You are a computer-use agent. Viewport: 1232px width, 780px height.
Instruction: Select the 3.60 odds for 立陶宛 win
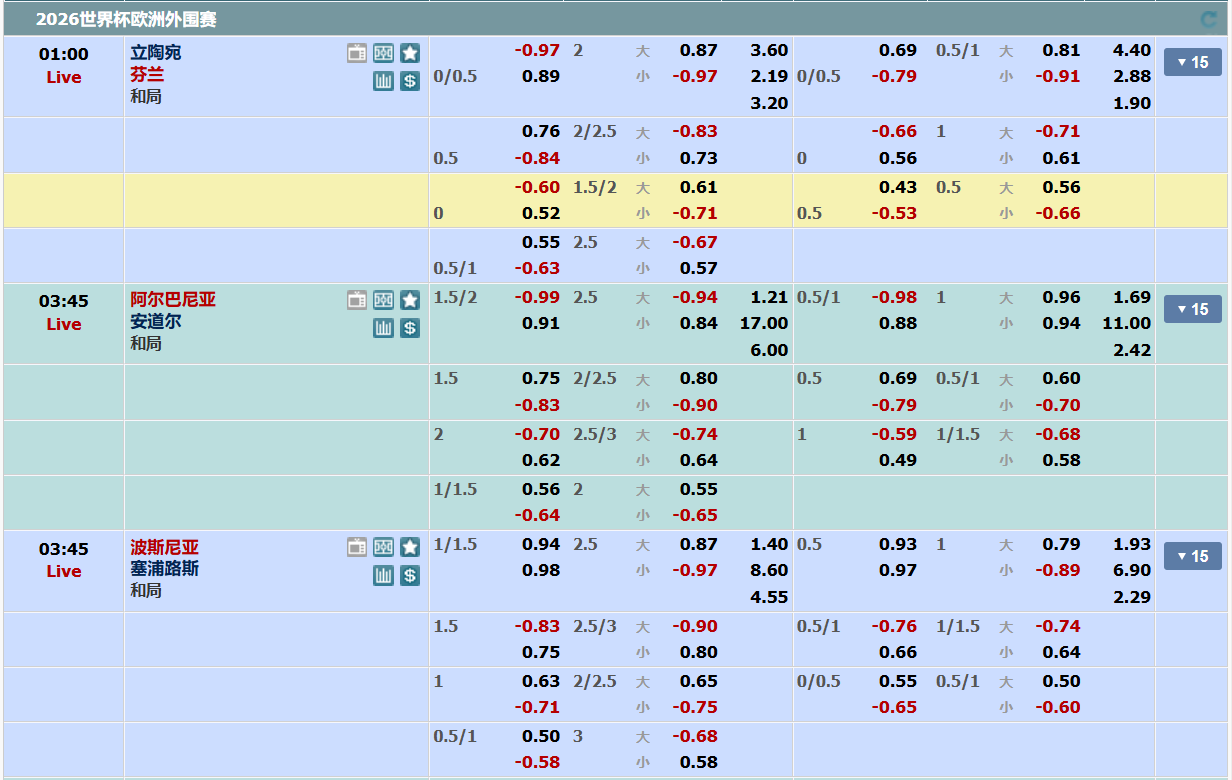[x=769, y=50]
